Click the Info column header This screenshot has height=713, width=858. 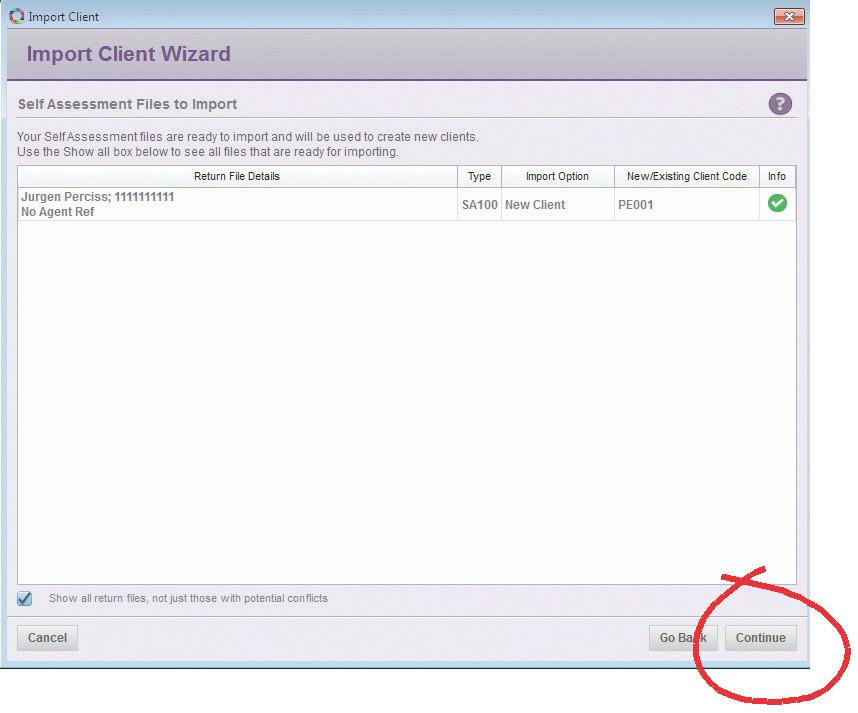click(777, 177)
